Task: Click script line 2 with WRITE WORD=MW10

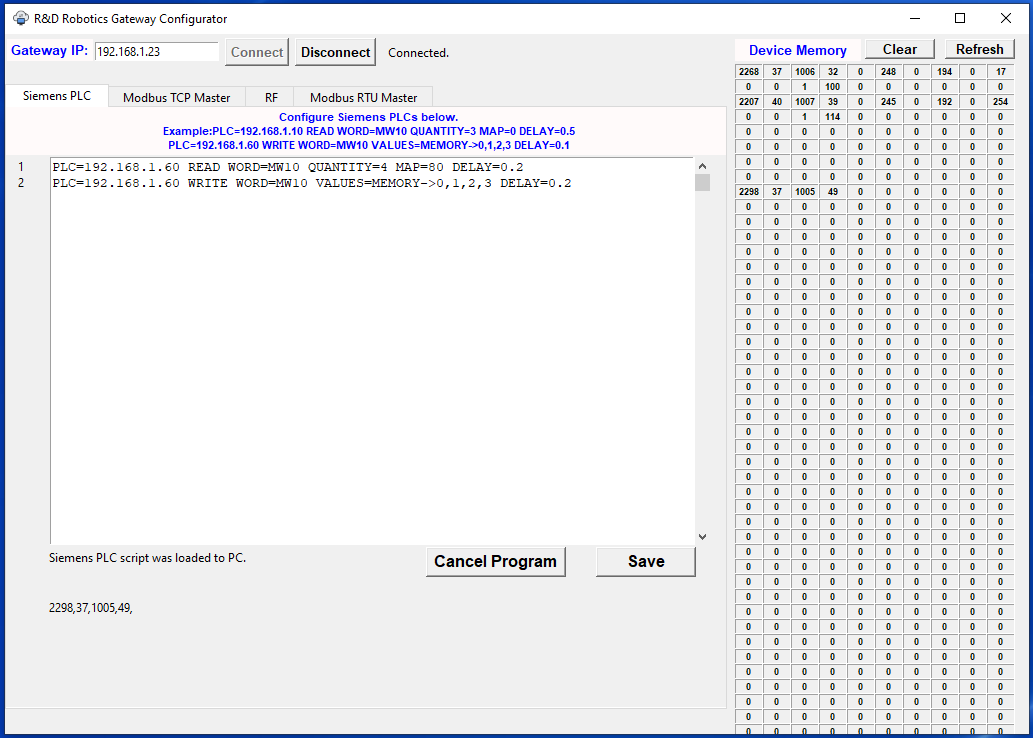Action: point(312,183)
